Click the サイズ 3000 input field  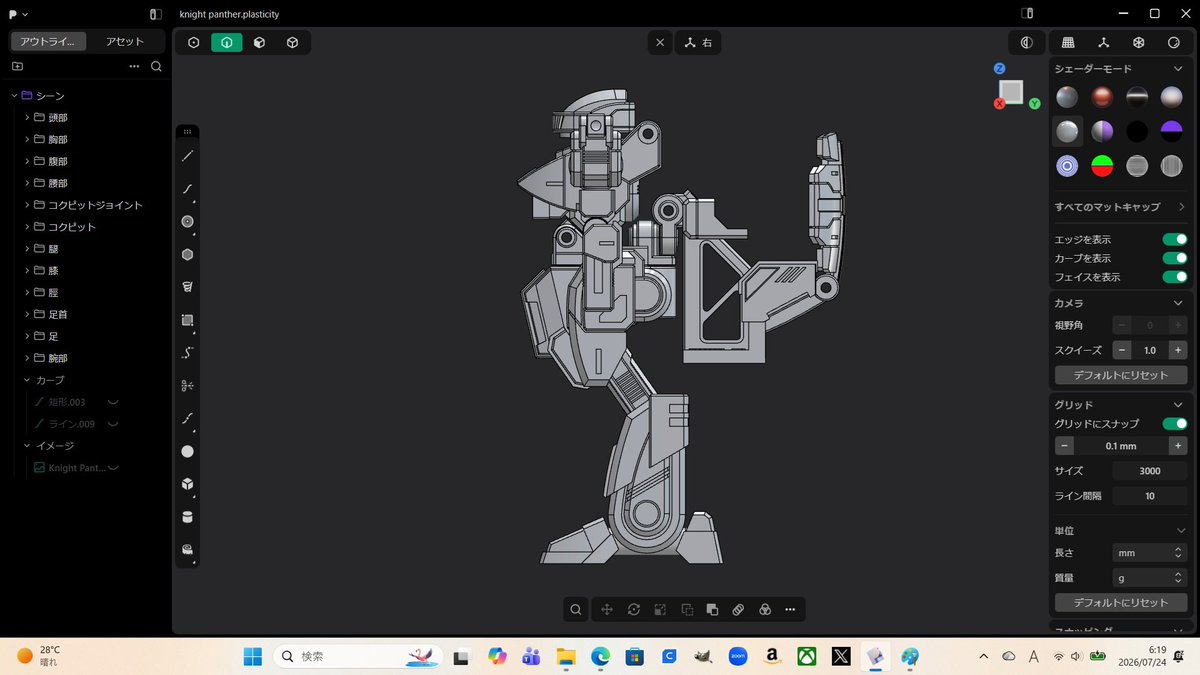[x=1150, y=471]
